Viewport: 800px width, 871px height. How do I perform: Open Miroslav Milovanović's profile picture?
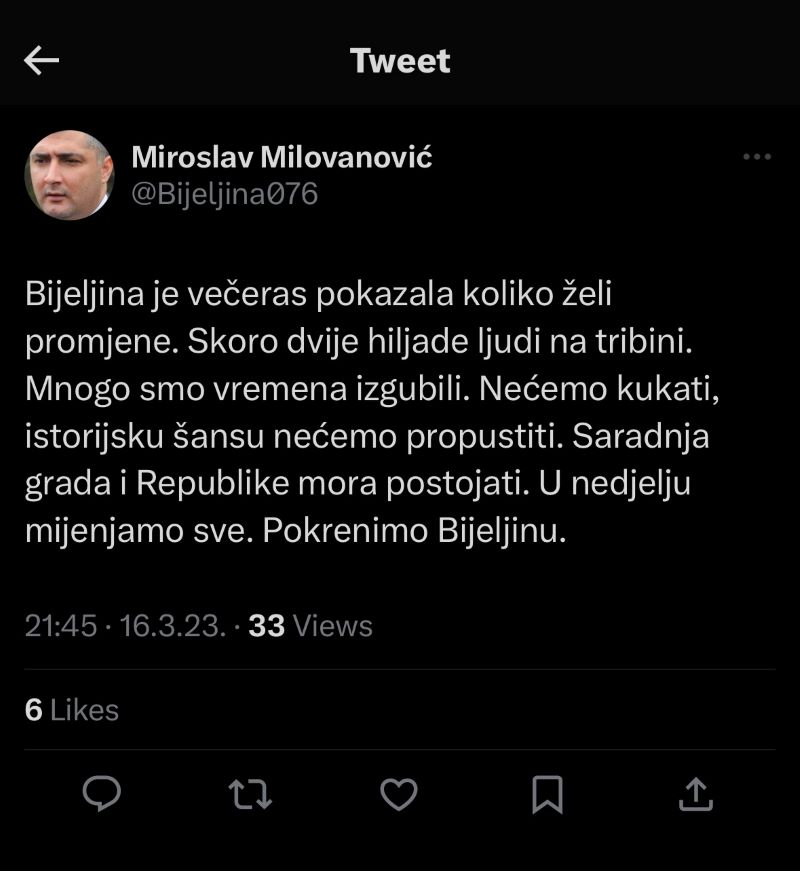[x=69, y=174]
